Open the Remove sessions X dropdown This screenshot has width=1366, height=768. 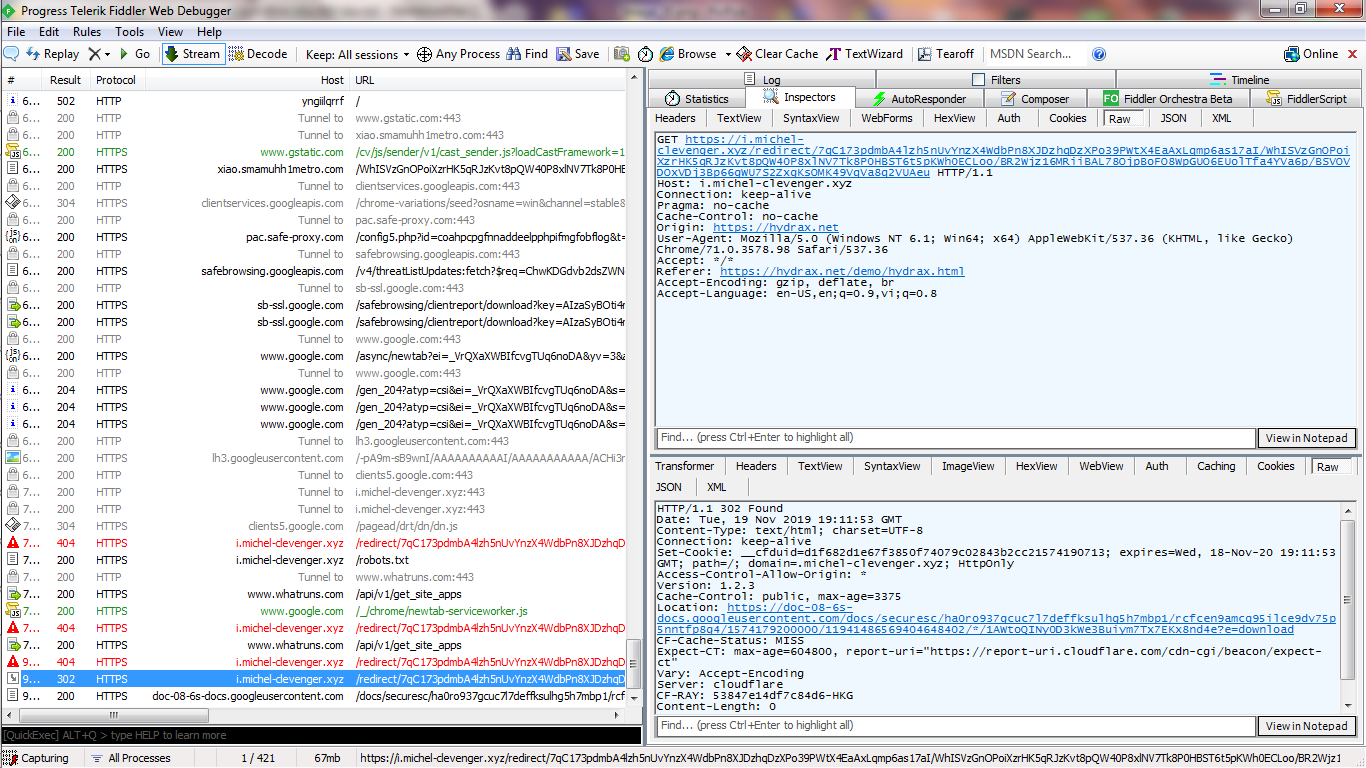coord(99,54)
